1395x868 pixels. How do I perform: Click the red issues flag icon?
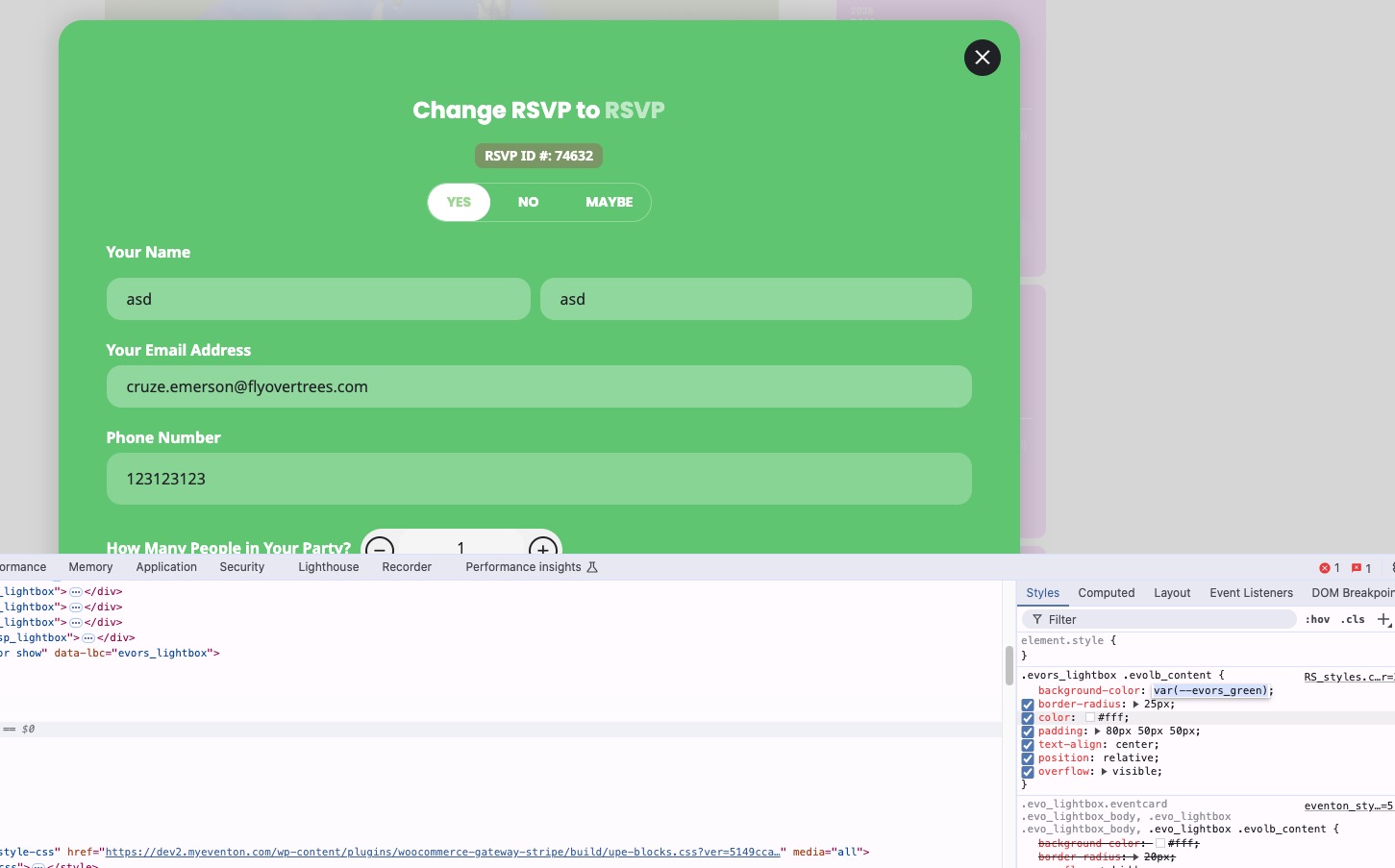[1357, 568]
